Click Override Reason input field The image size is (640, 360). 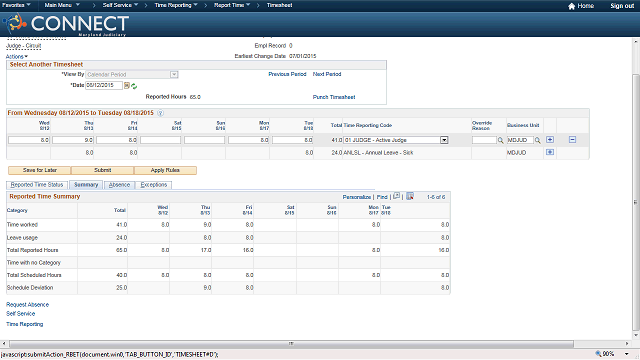point(484,140)
